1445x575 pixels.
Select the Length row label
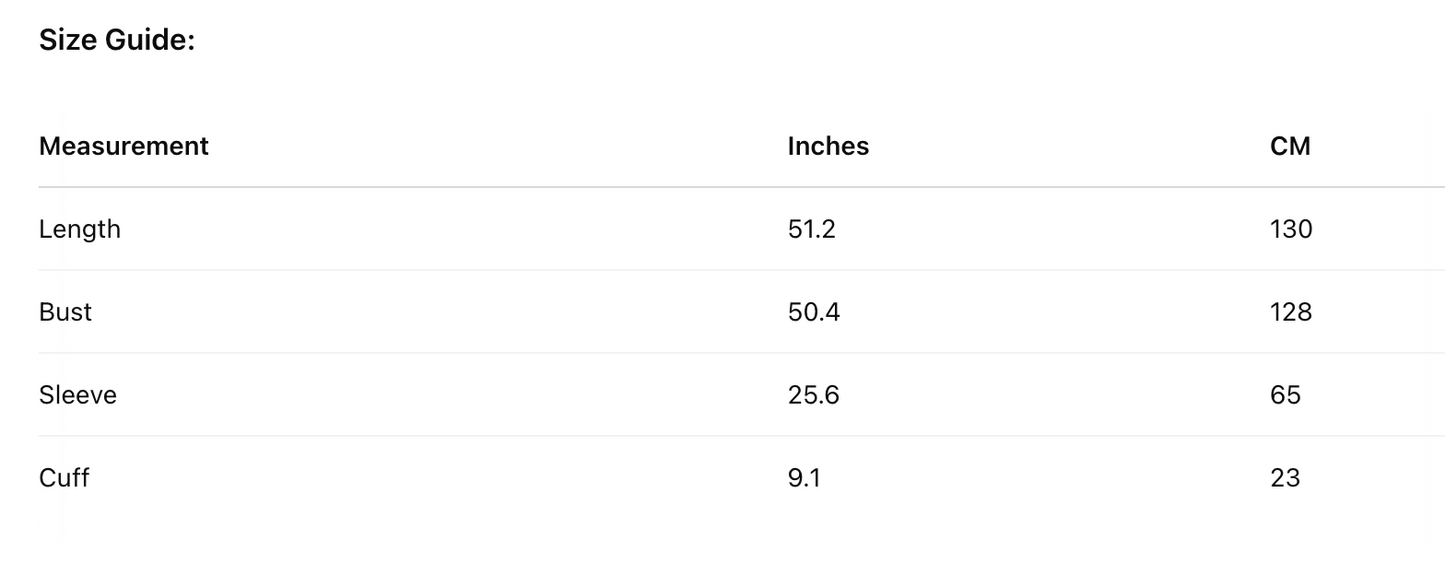[x=80, y=229]
